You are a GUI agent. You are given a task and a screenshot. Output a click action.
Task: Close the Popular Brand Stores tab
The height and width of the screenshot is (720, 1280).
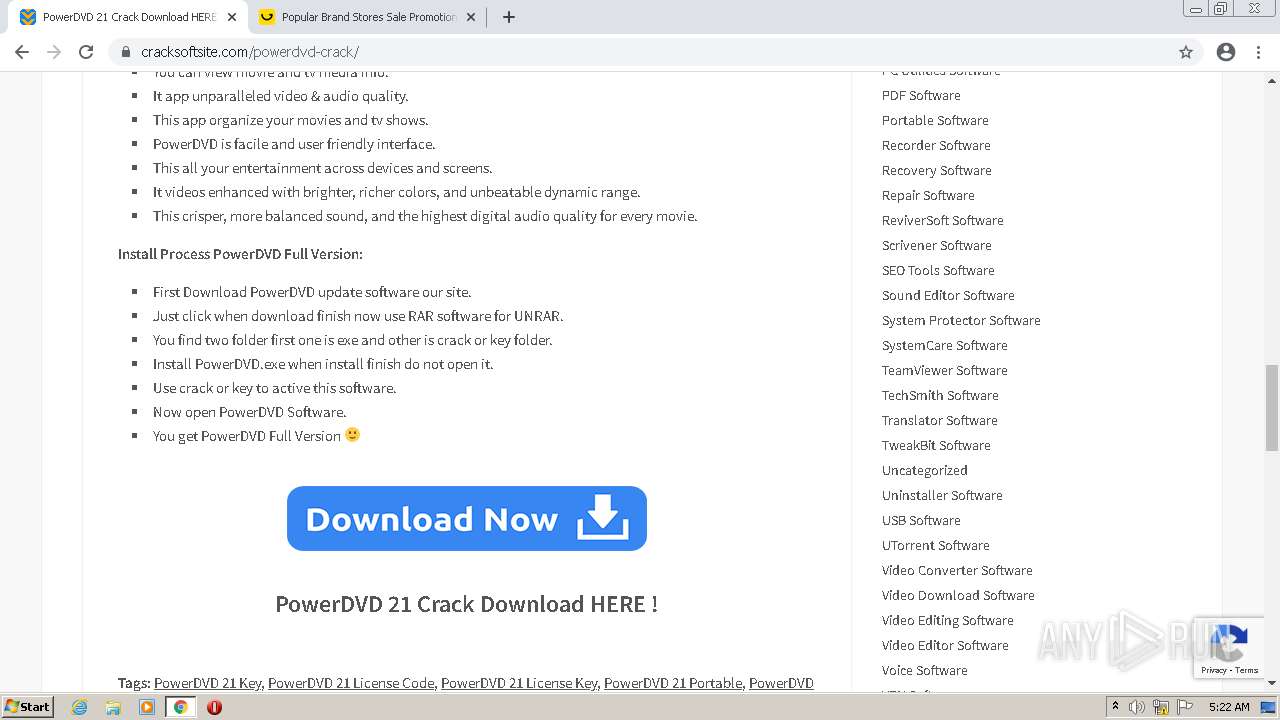click(472, 17)
